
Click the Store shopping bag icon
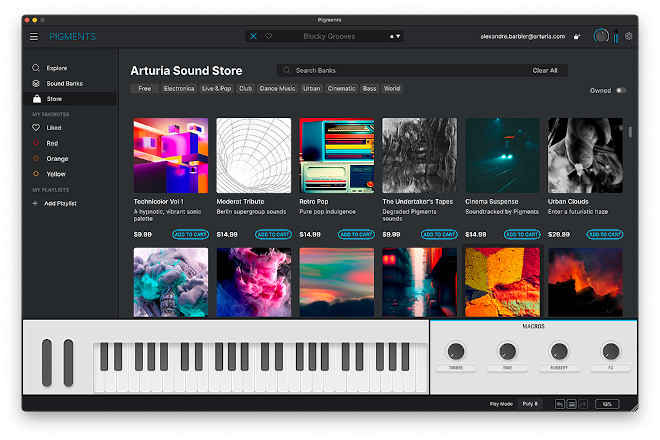tap(37, 99)
